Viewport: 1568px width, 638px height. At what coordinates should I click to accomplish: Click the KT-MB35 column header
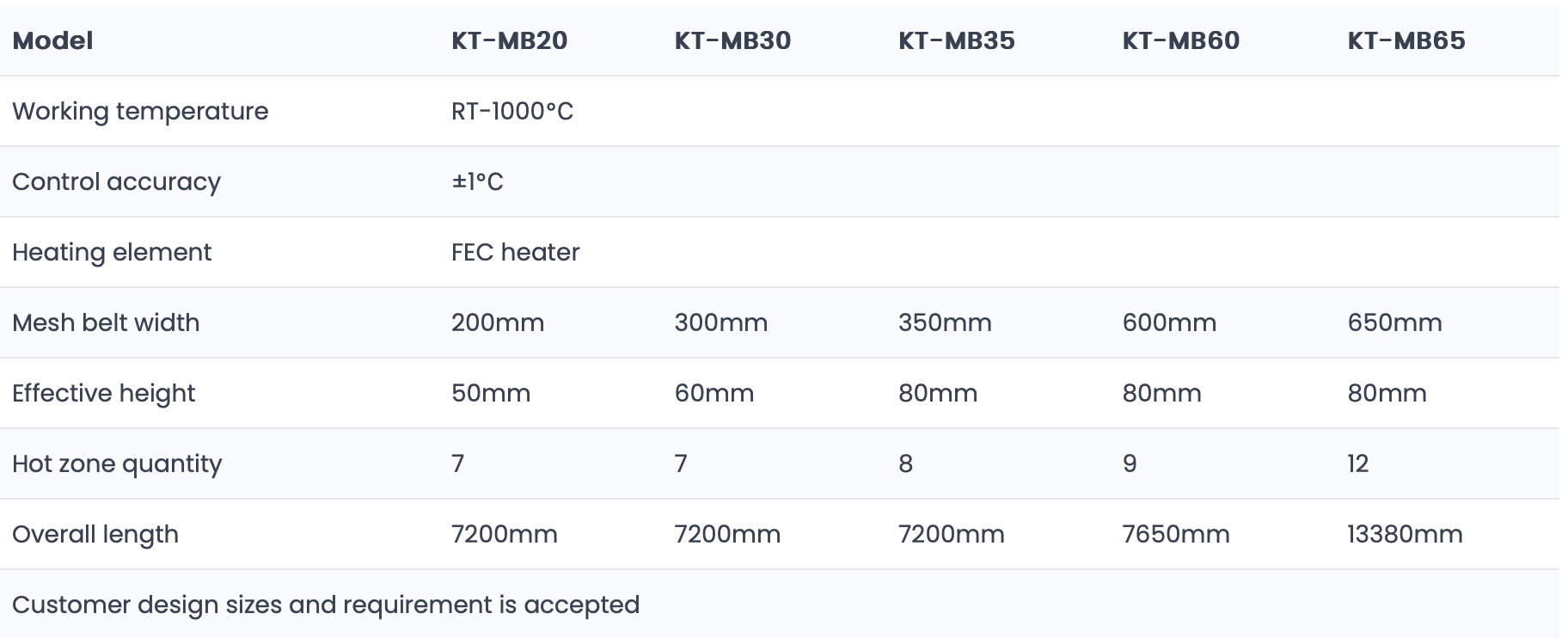[957, 40]
